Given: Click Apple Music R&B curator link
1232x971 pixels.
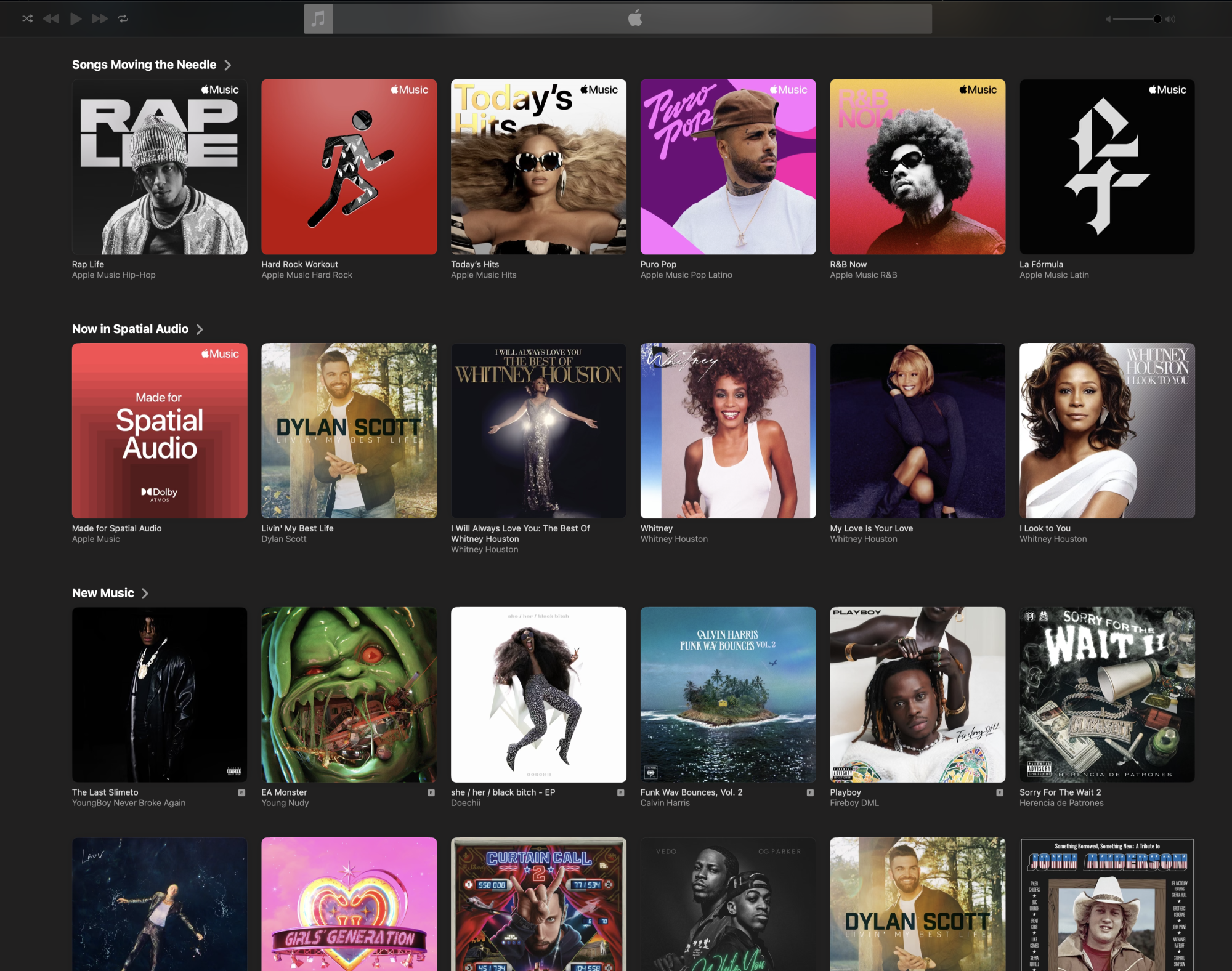Looking at the screenshot, I should click(x=864, y=275).
